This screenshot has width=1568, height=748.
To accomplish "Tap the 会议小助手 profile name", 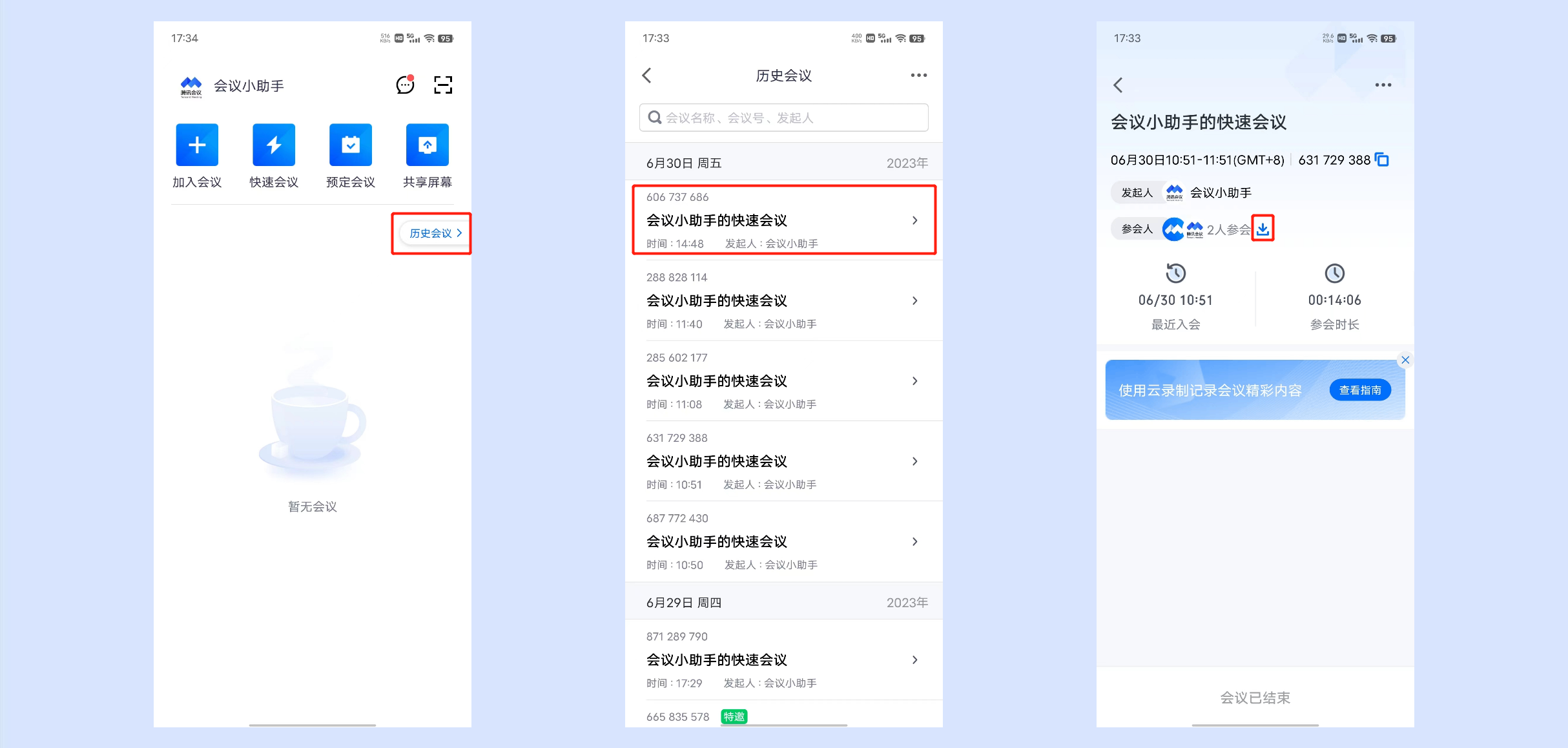I will tap(249, 86).
